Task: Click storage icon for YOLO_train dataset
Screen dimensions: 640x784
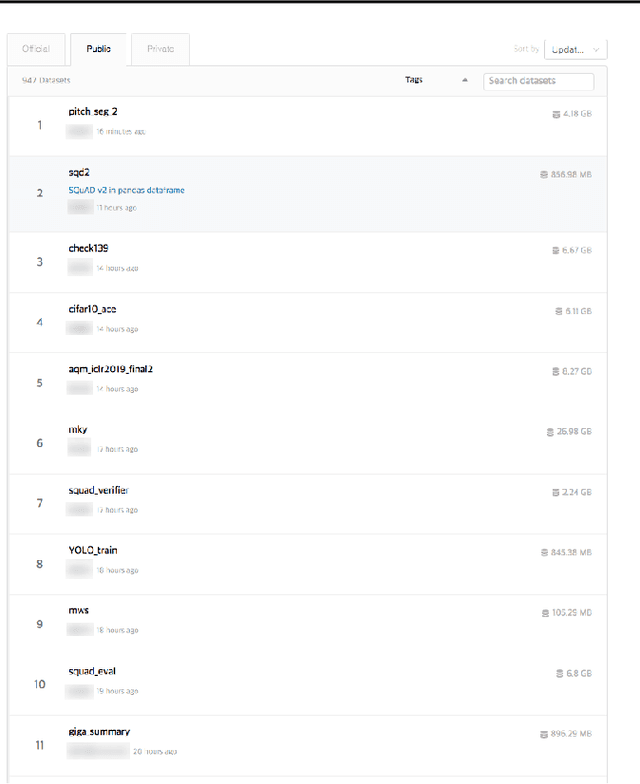Action: [544, 552]
